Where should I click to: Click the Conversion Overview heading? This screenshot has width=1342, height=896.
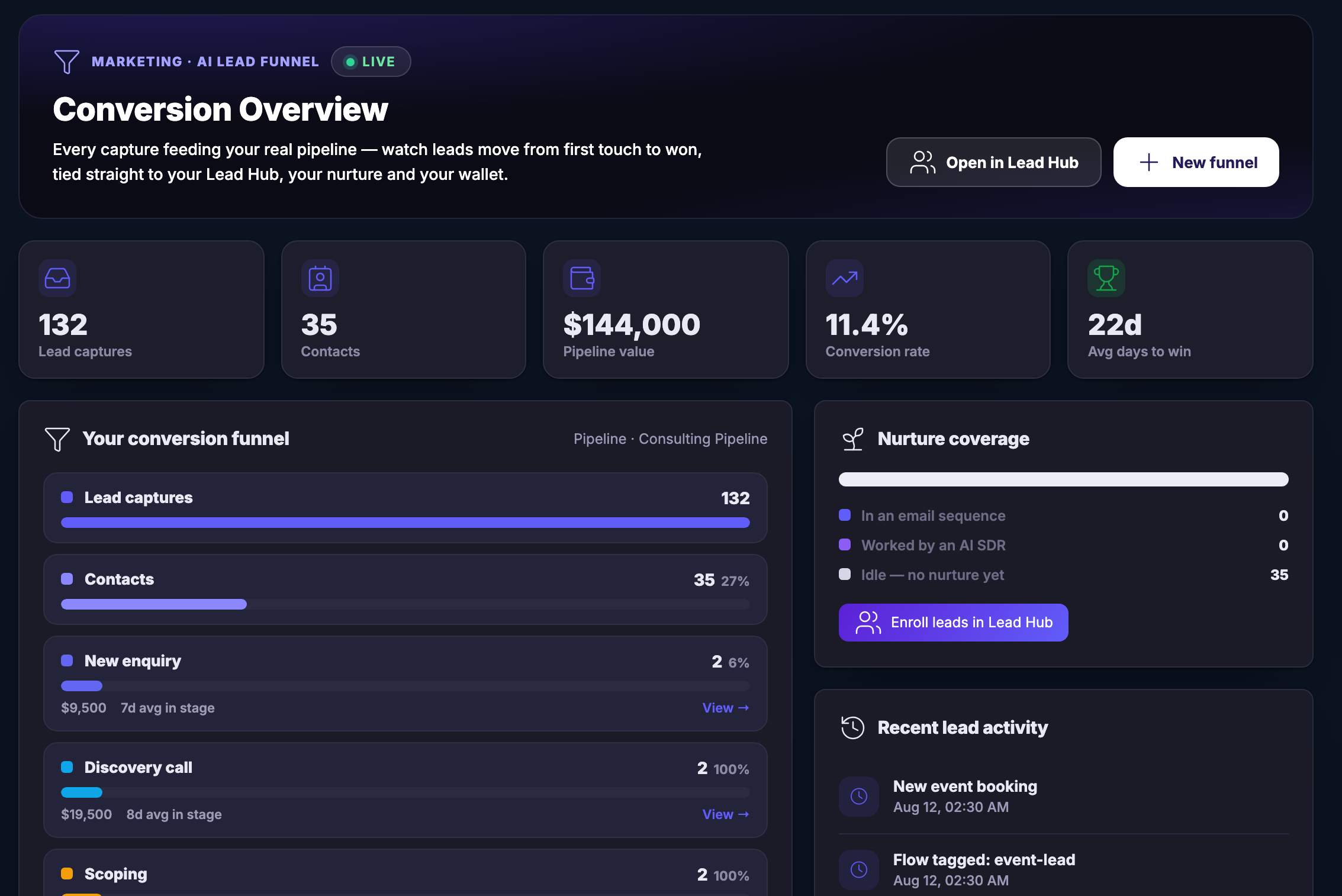[x=220, y=109]
